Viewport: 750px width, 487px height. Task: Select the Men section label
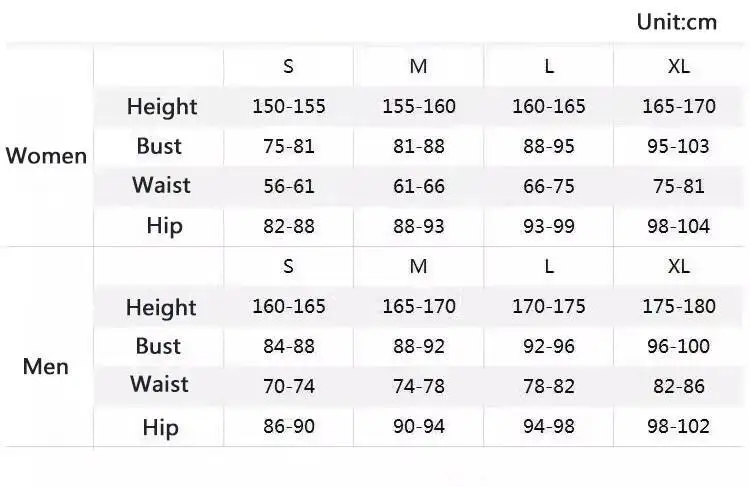(46, 366)
